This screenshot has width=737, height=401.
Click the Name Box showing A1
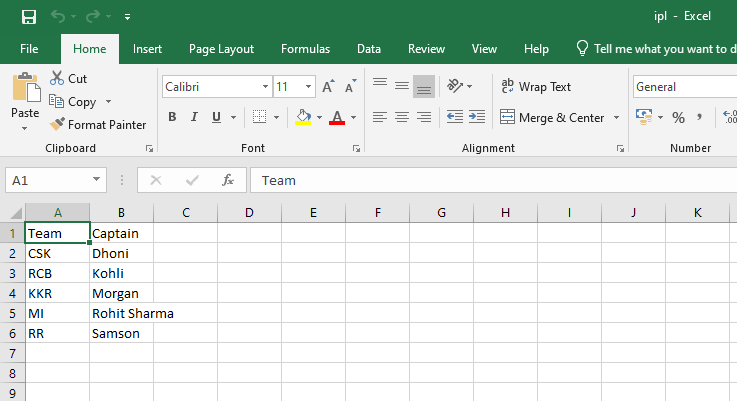tap(49, 180)
